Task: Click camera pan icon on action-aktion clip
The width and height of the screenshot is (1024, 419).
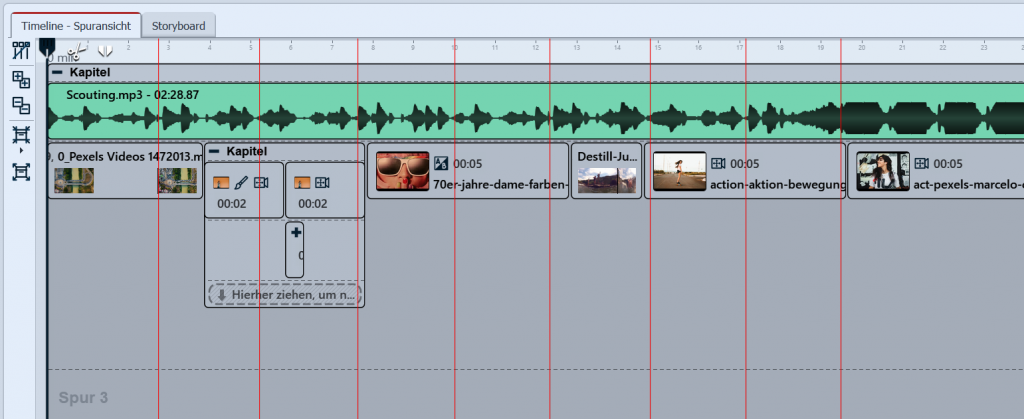Action: click(x=718, y=163)
